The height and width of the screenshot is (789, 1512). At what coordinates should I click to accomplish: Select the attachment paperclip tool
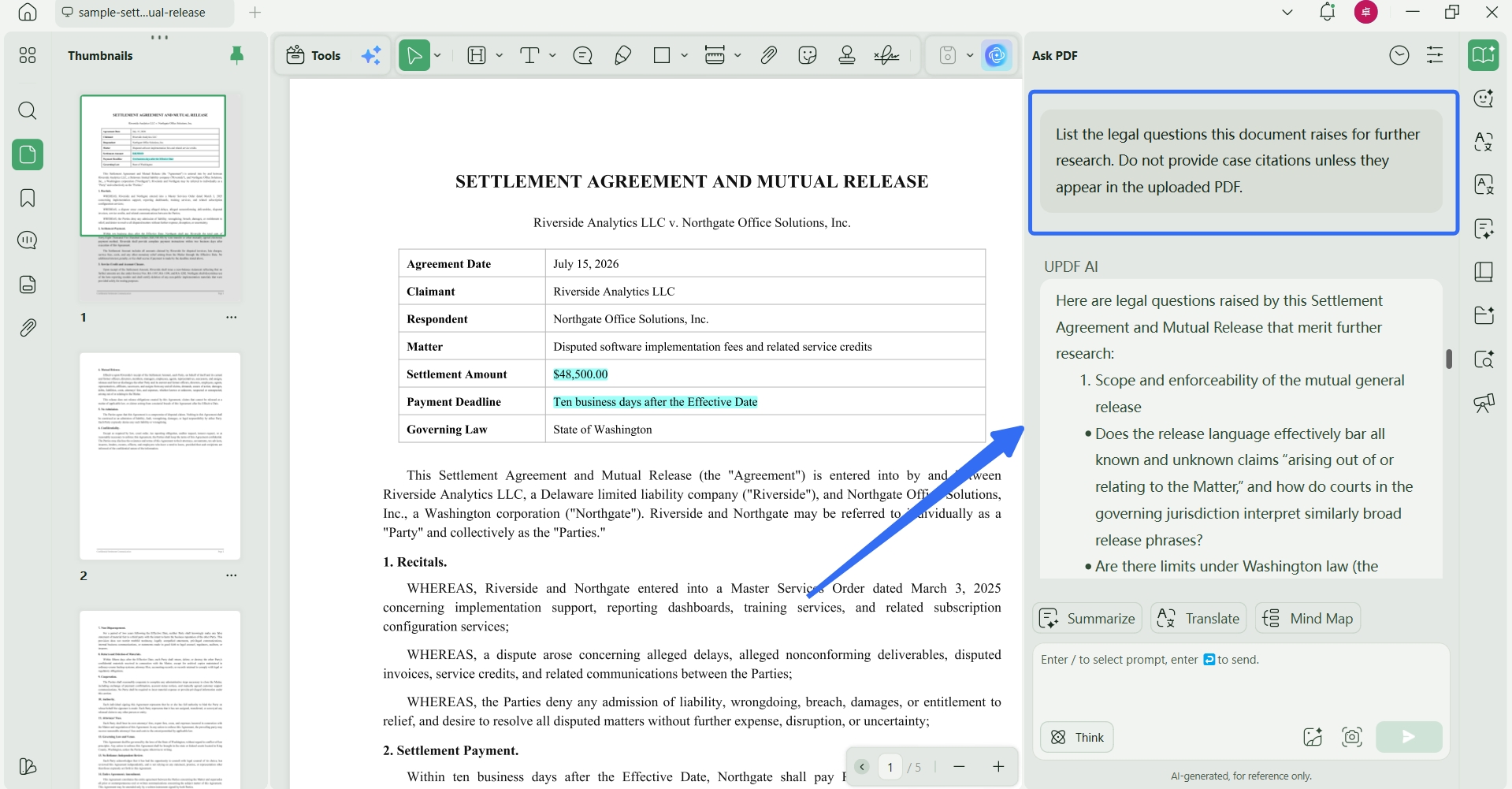click(769, 55)
